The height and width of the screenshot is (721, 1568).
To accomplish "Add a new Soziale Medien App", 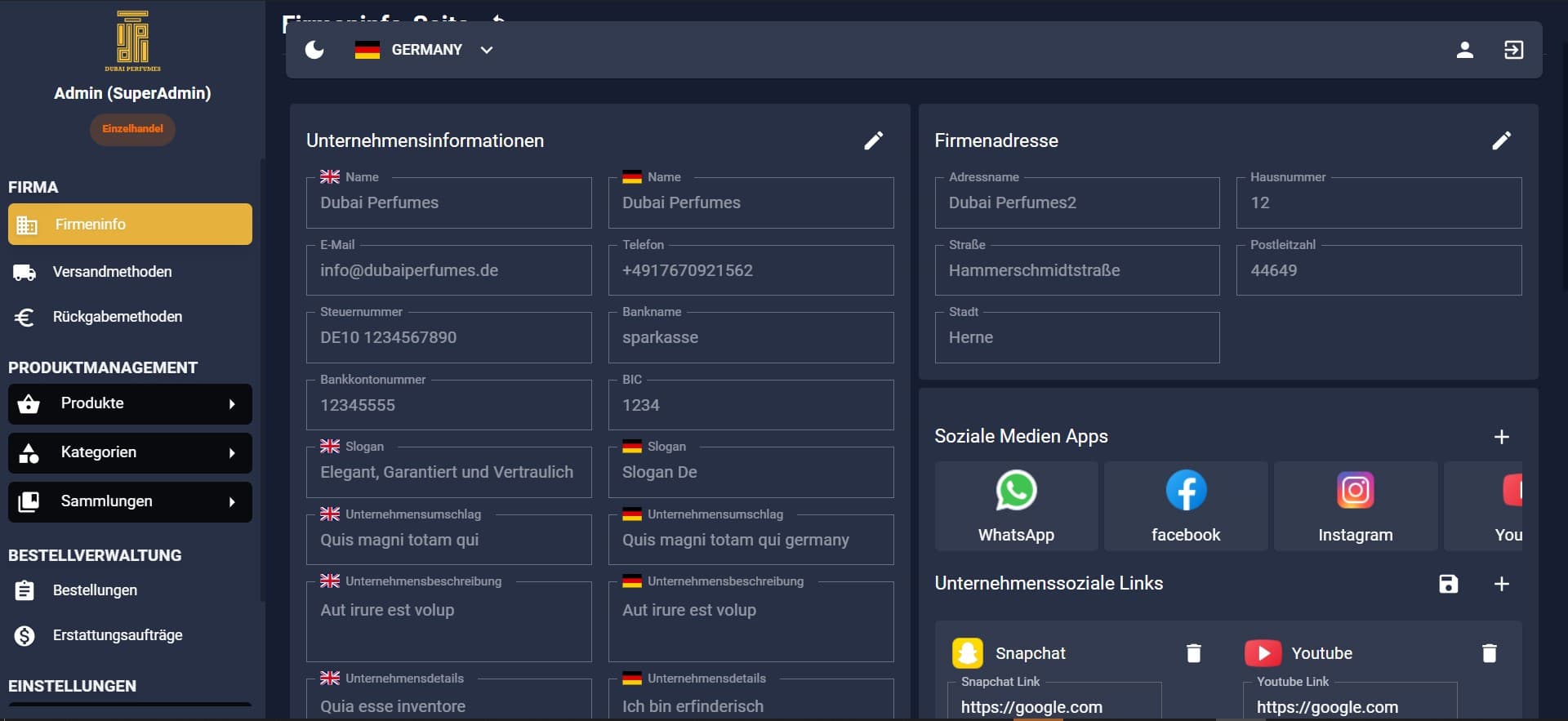I will click(1501, 437).
